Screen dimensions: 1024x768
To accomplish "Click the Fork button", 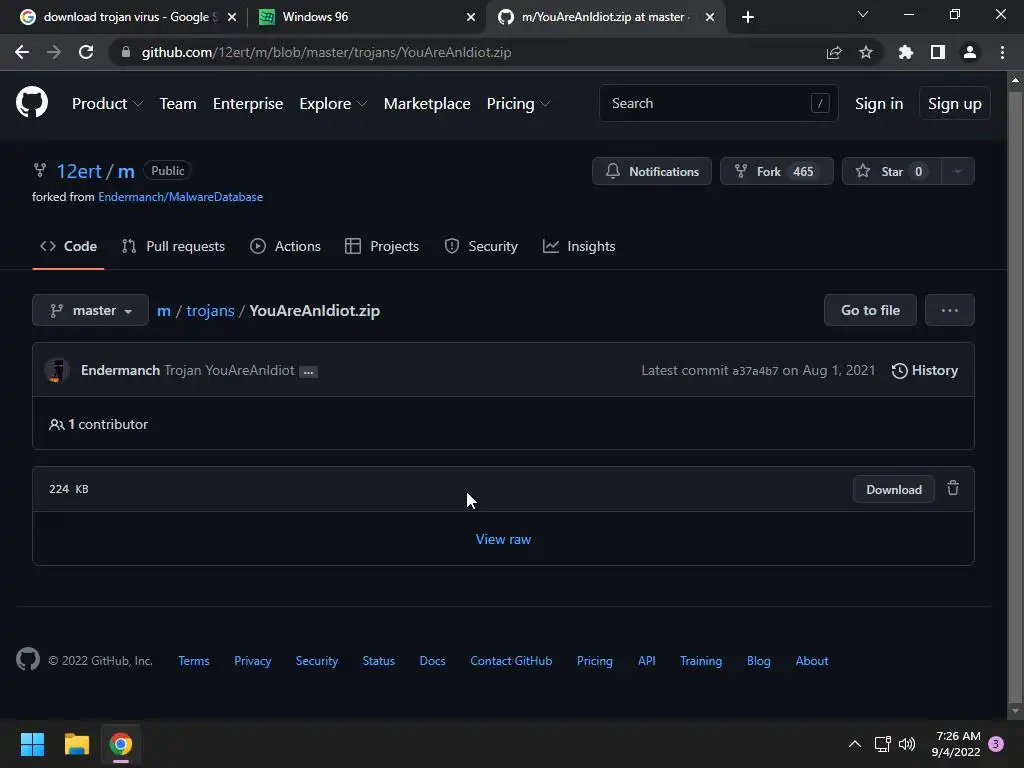I will pyautogui.click(x=776, y=171).
